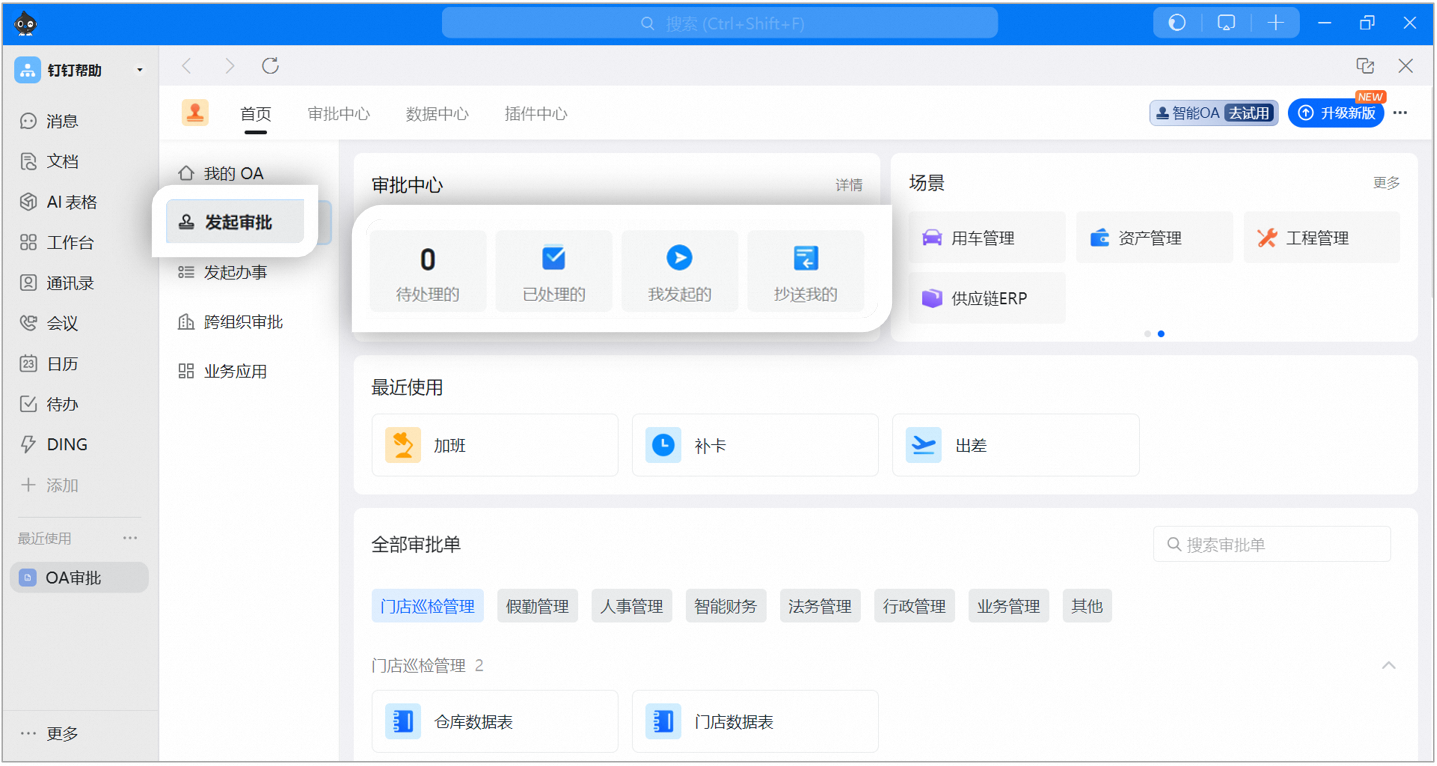Open the 抄送我的 tile
The image size is (1437, 766).
click(805, 272)
